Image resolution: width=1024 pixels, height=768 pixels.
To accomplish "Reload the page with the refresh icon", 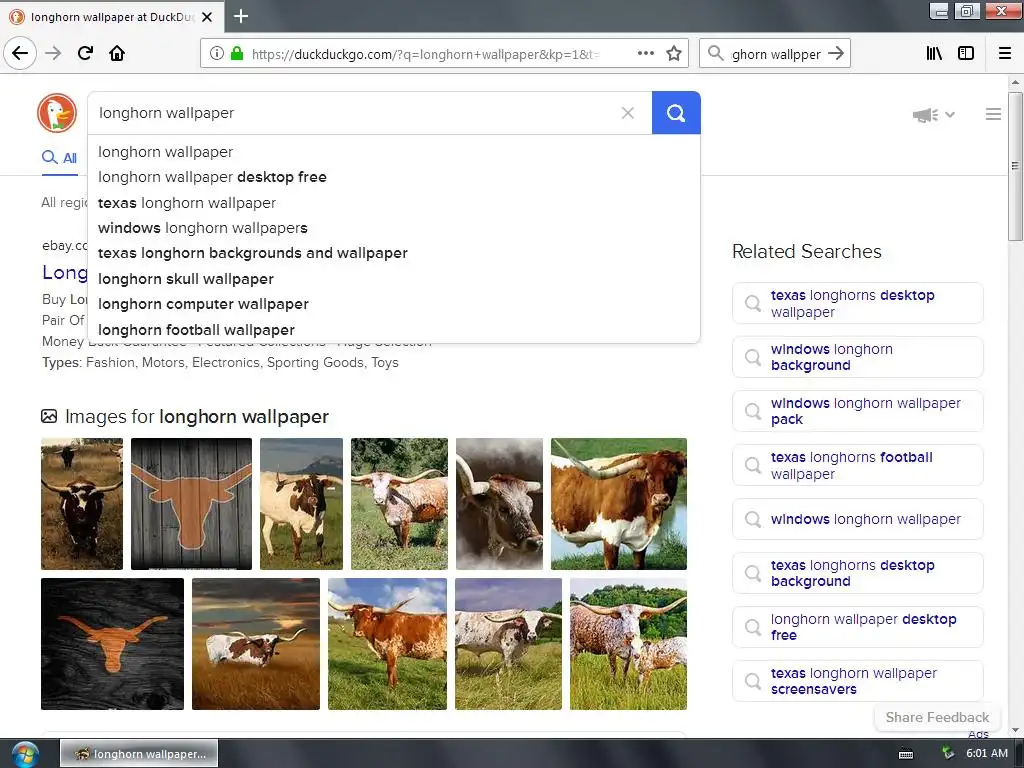I will pos(85,53).
